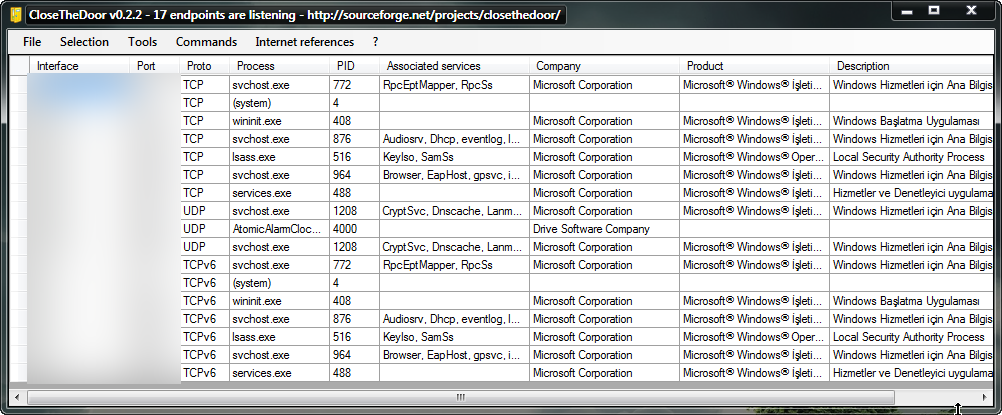Select the Drive Software Company cell

(604, 229)
